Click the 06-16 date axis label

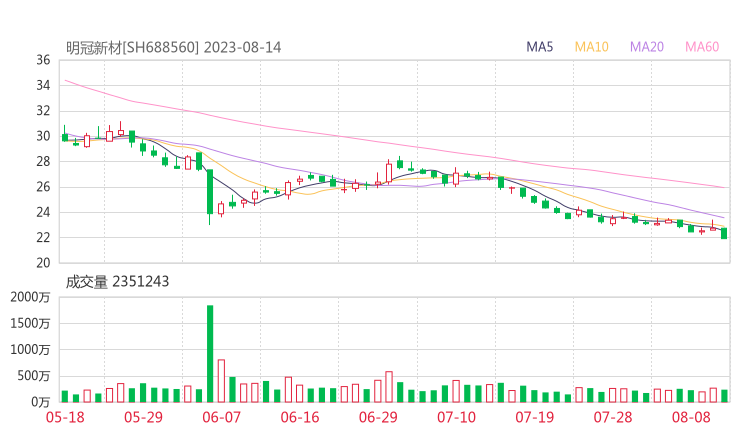click(300, 417)
